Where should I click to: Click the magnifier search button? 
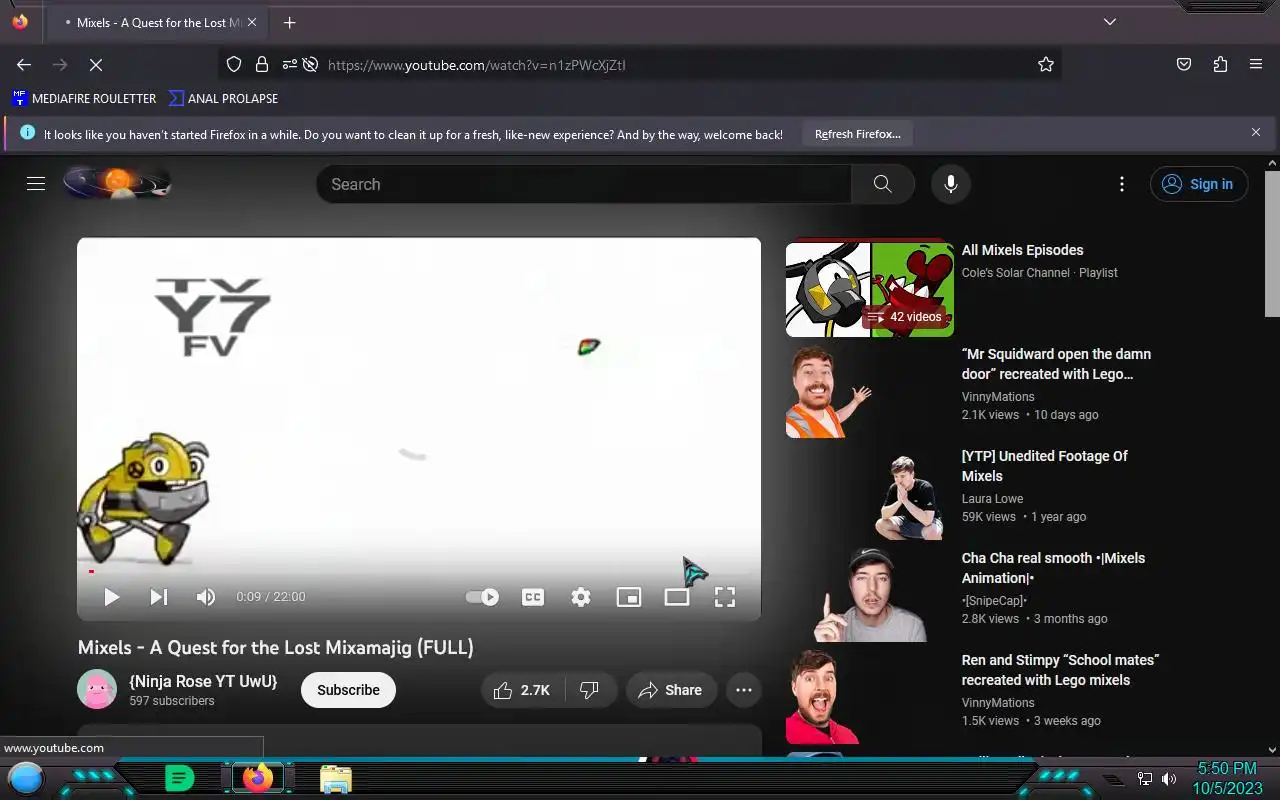coord(883,184)
